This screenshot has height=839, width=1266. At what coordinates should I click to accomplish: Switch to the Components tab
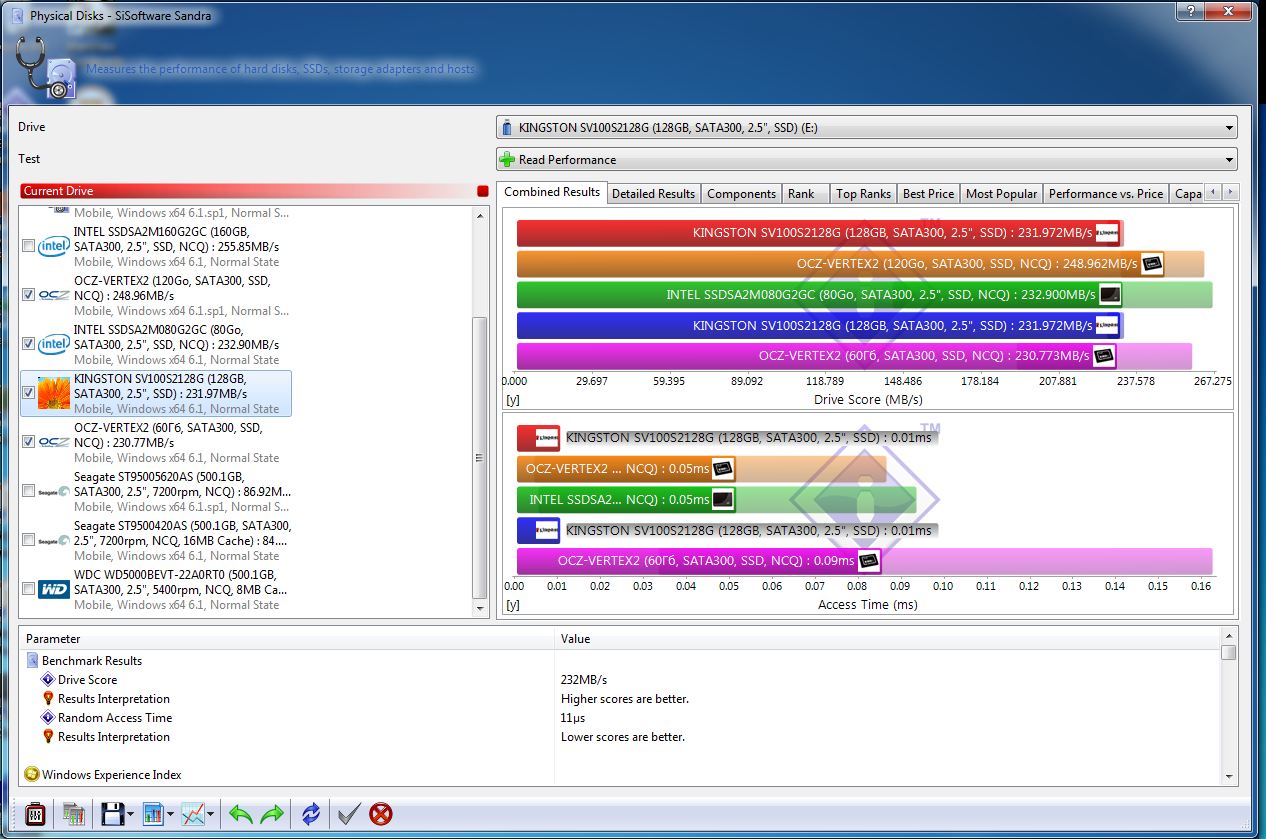coord(741,194)
